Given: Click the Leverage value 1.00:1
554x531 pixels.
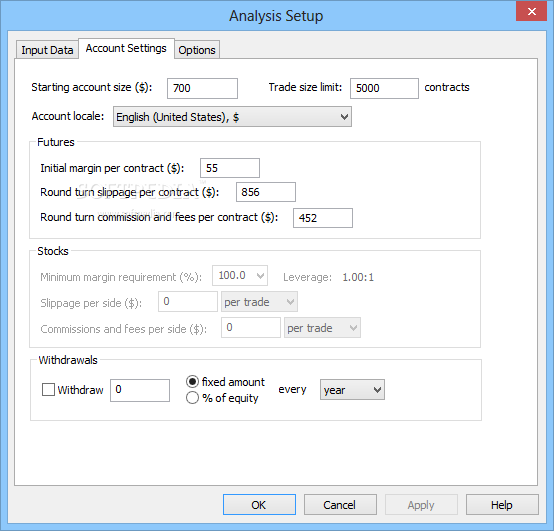Looking at the screenshot, I should 358,277.
